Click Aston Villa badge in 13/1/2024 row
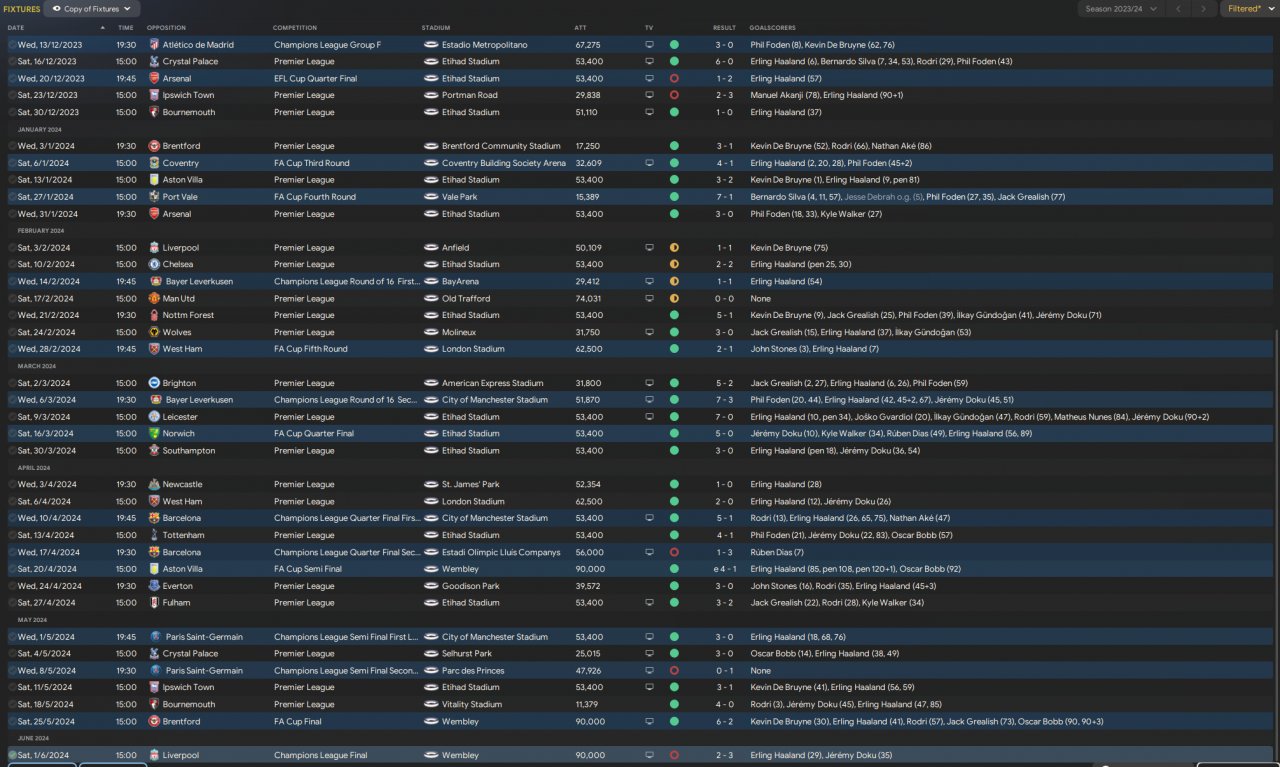This screenshot has height=767, width=1280. [154, 180]
